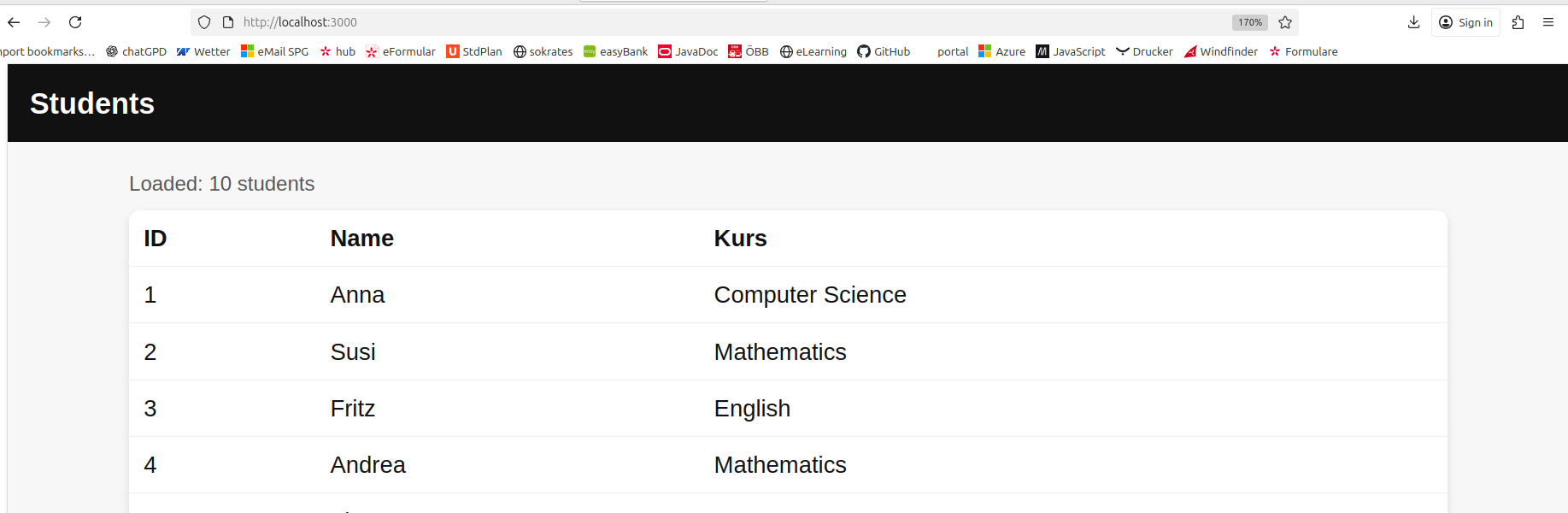
Task: Click the Sign in button
Action: click(1465, 22)
